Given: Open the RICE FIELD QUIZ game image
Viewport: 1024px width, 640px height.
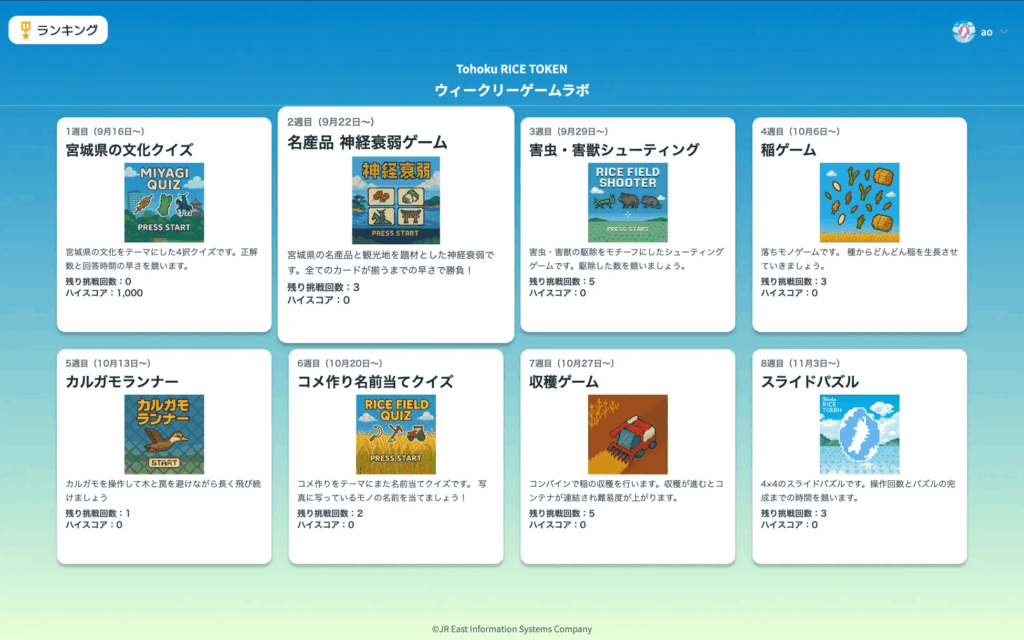Looking at the screenshot, I should click(x=395, y=434).
